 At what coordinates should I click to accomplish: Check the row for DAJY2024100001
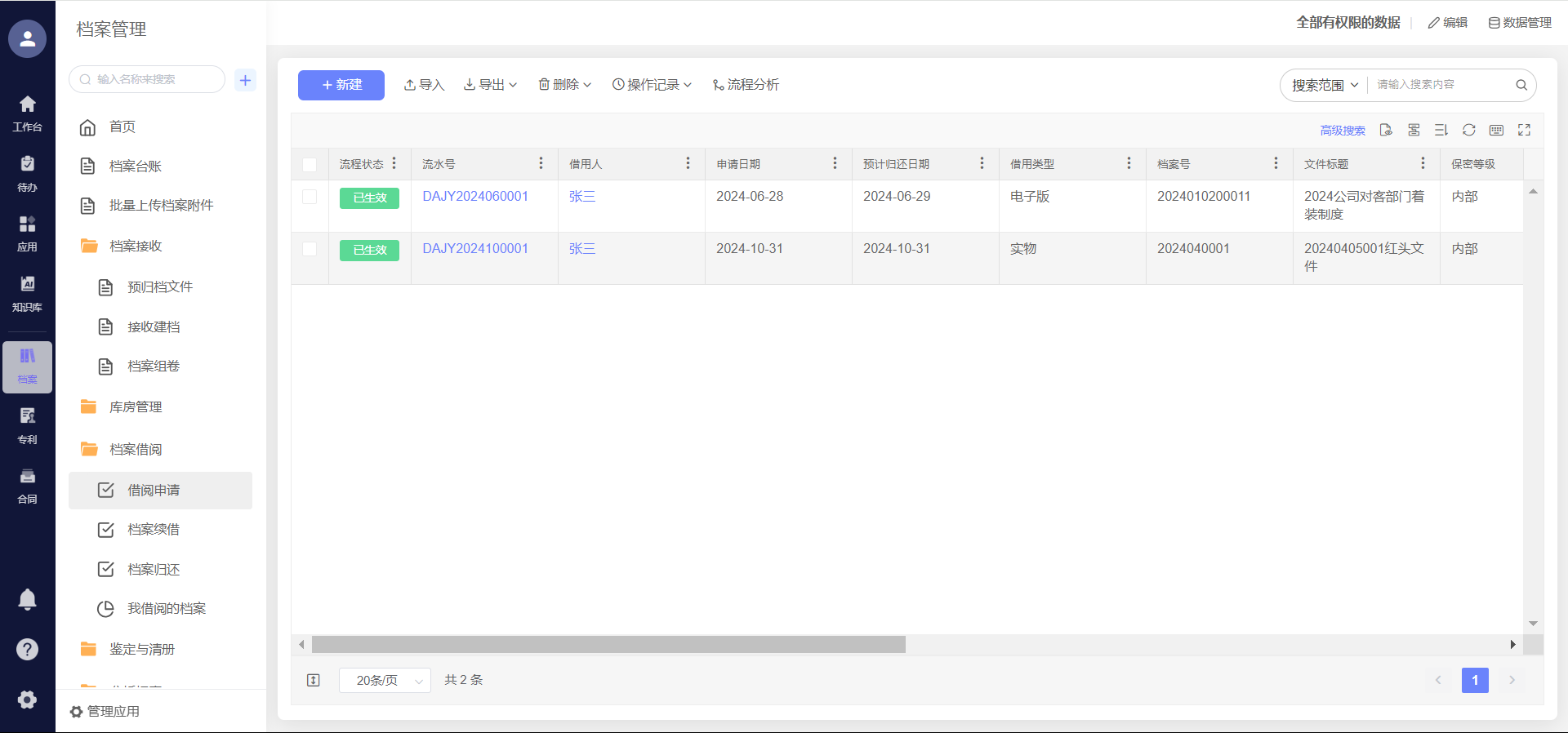pos(310,249)
